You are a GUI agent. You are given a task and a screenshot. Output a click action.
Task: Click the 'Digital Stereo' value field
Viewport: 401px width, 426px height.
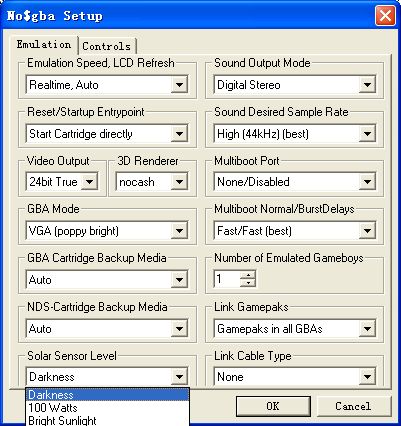[x=287, y=85]
